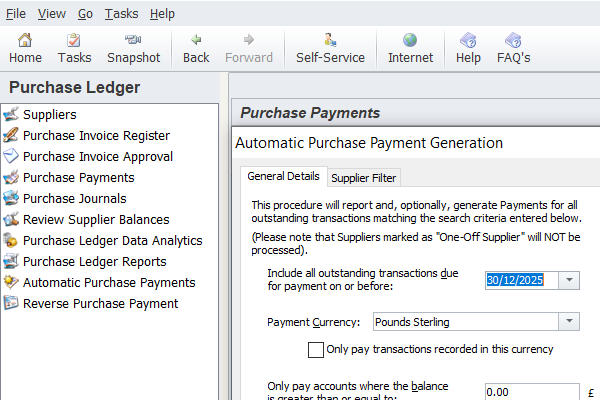Open the Go menu
600x400 pixels.
pyautogui.click(x=85, y=14)
